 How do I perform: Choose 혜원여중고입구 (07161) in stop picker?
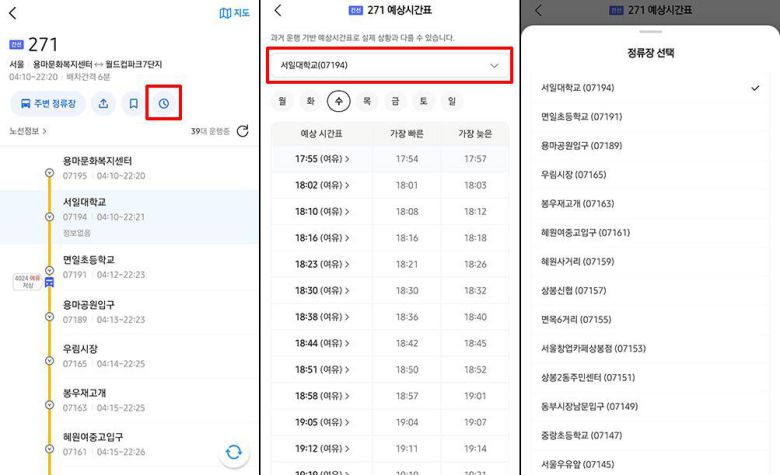click(x=651, y=232)
